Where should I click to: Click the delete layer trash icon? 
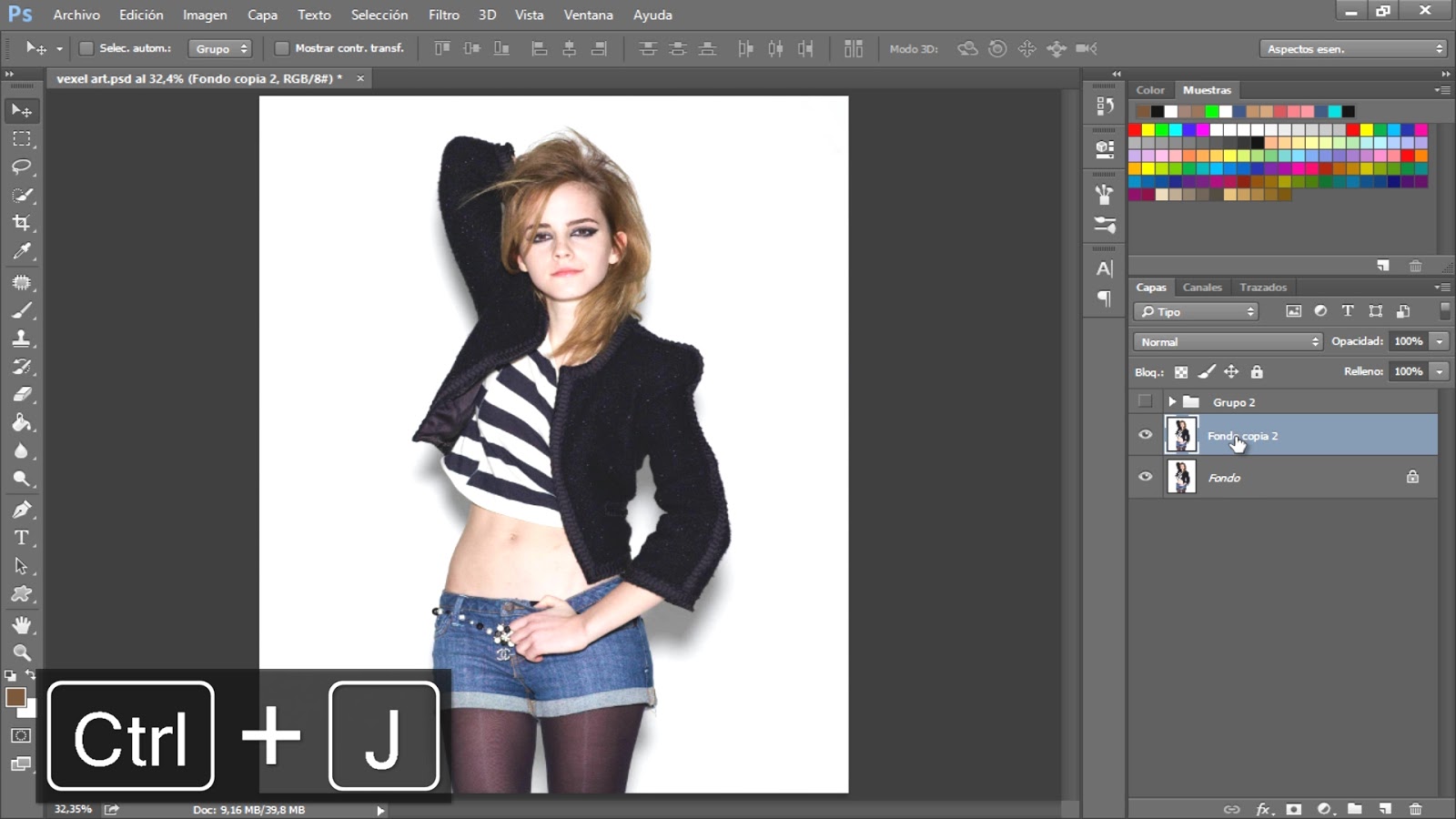(x=1415, y=809)
